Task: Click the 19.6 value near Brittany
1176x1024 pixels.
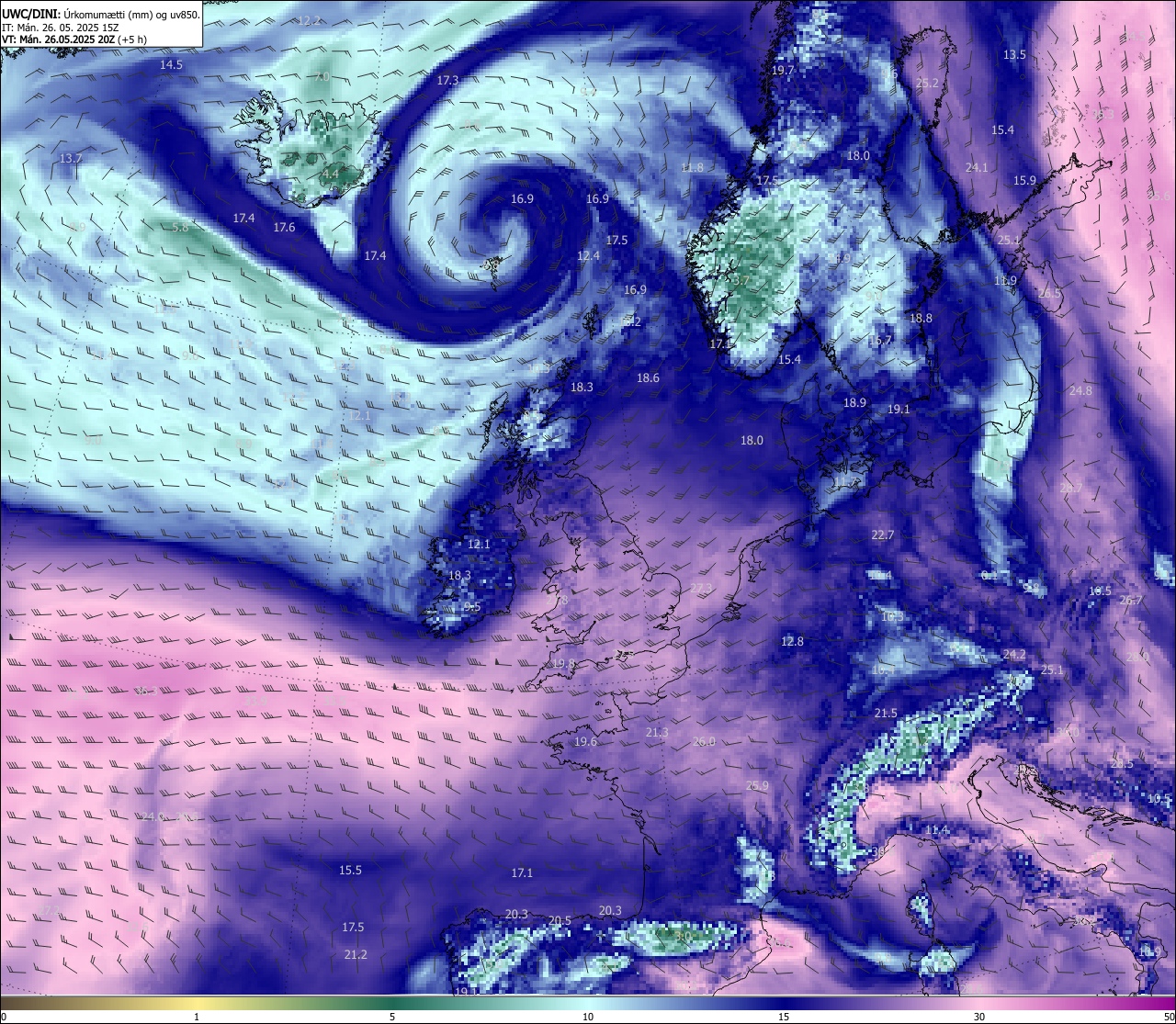Action: (585, 742)
